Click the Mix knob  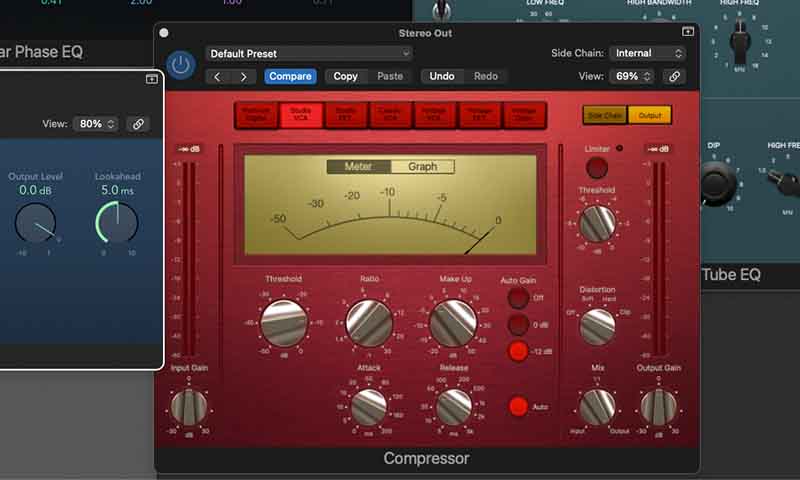tap(597, 407)
